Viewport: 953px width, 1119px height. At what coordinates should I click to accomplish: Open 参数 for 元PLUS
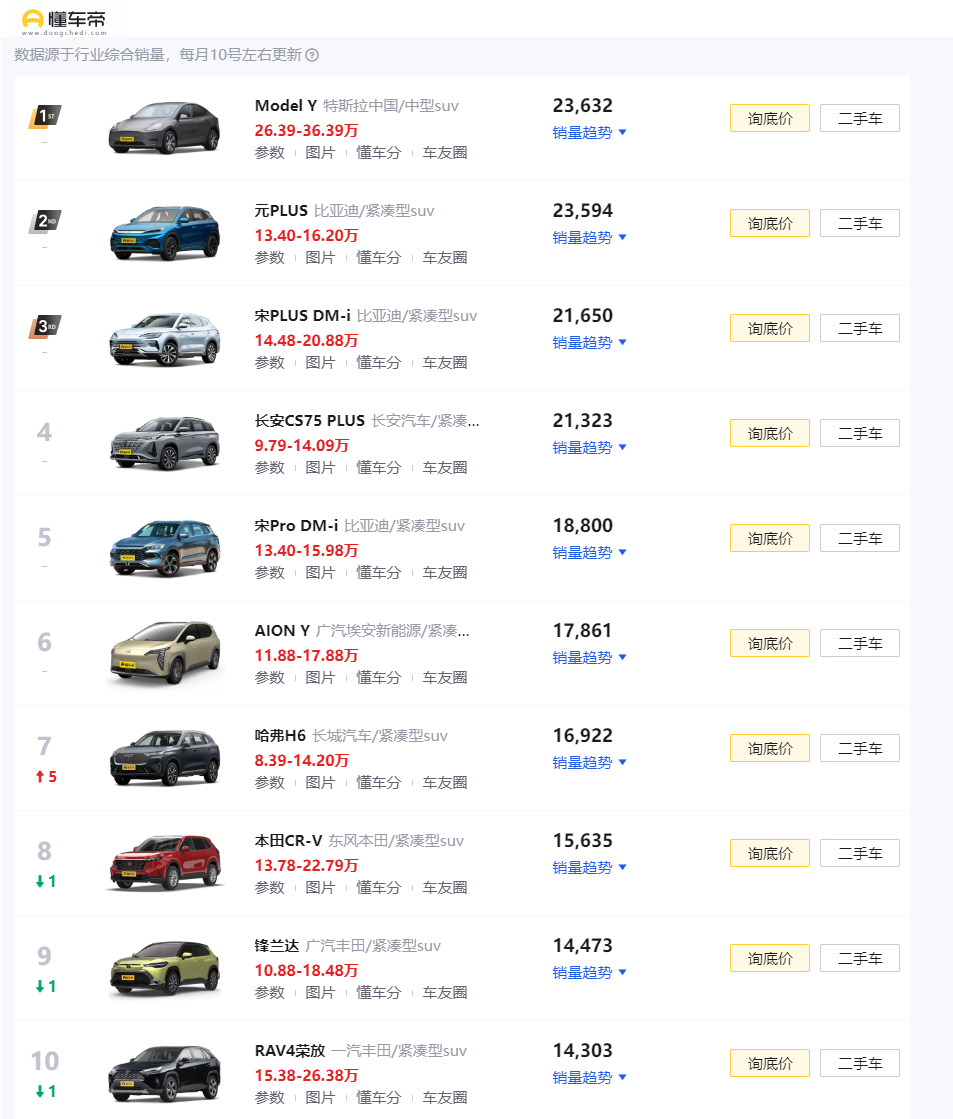(x=269, y=257)
